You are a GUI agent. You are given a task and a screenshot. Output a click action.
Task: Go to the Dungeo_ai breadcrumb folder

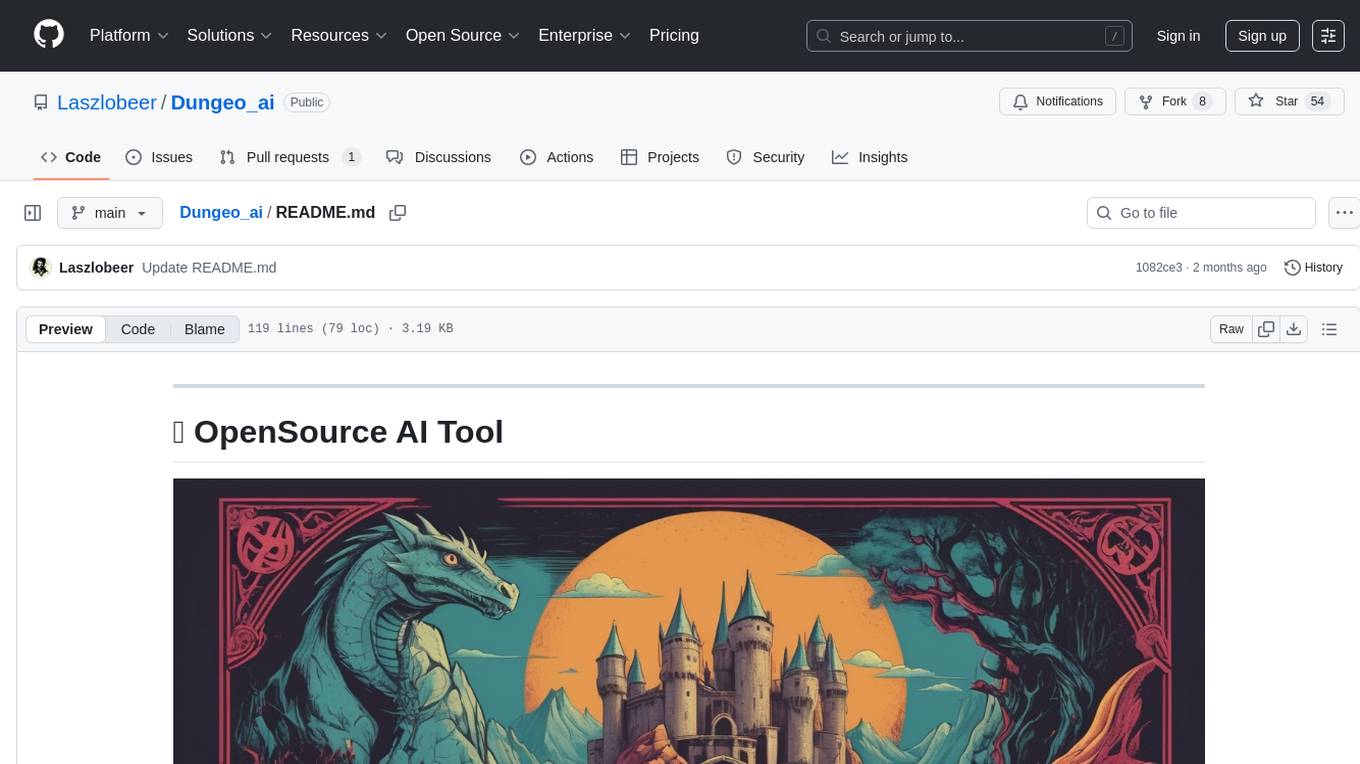(221, 212)
